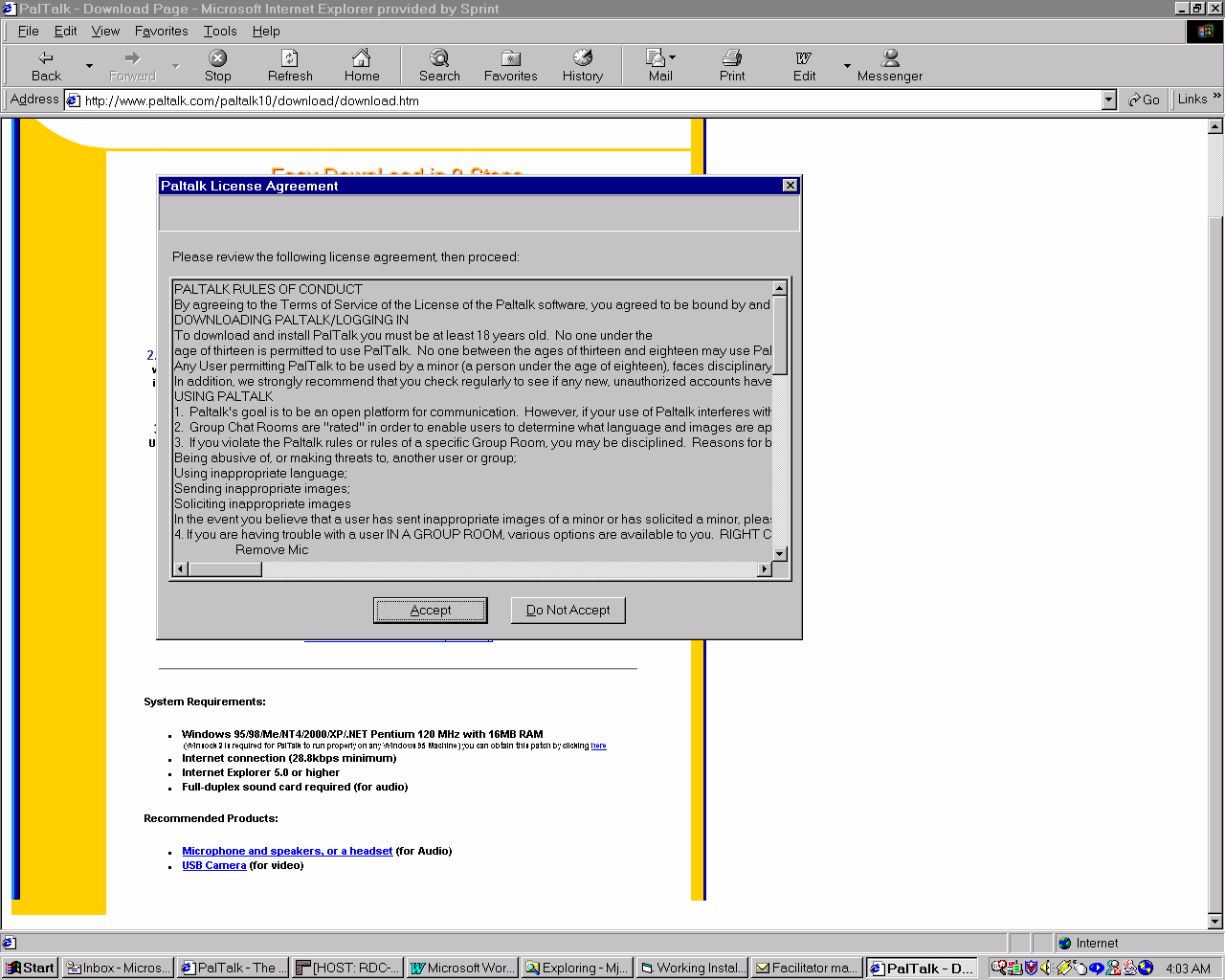Switch to Inbox - Microsoft taskbar window
Image resolution: width=1225 pixels, height=980 pixels.
(x=119, y=968)
